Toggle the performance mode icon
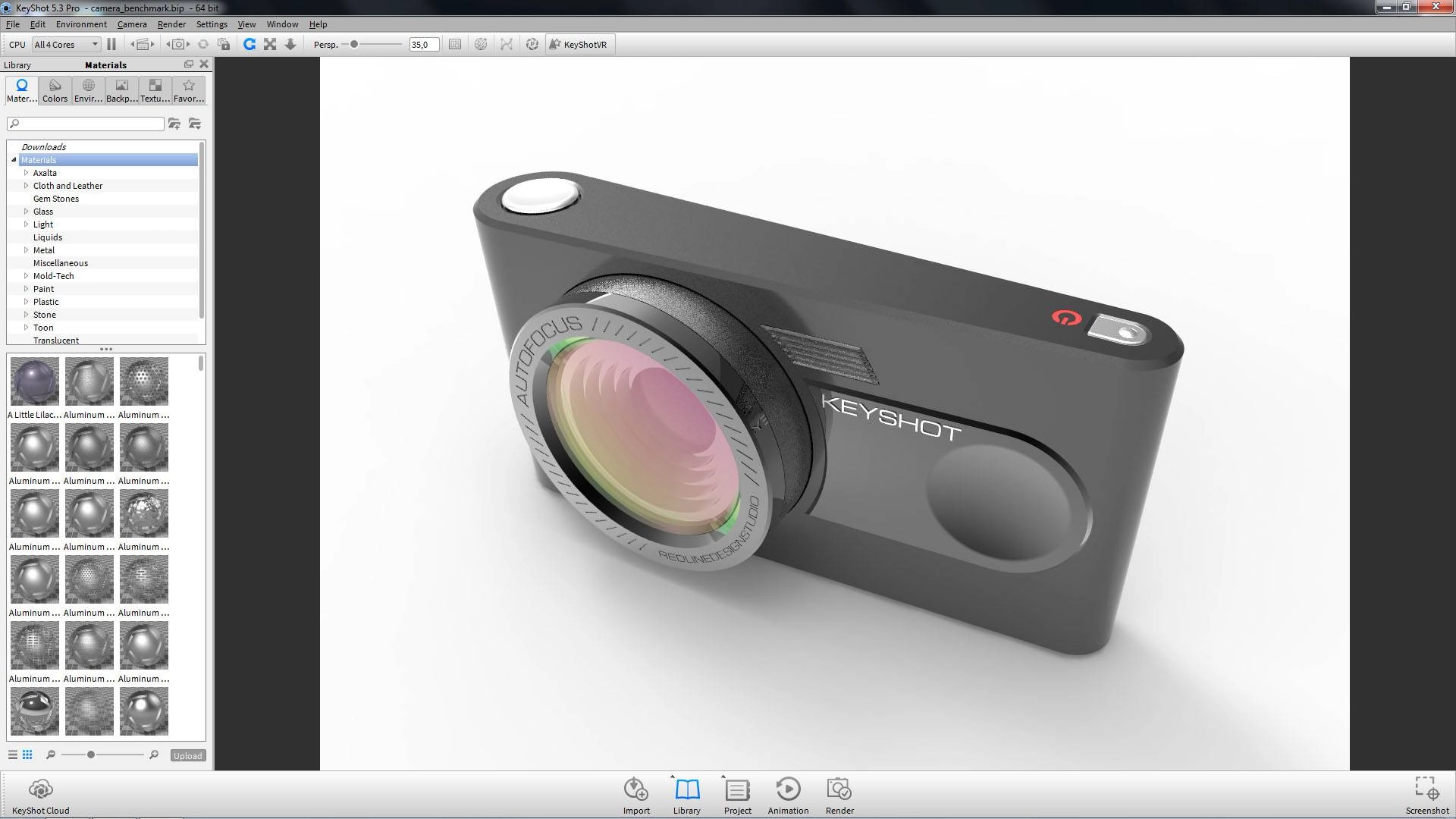This screenshot has height=819, width=1456. pyautogui.click(x=481, y=45)
